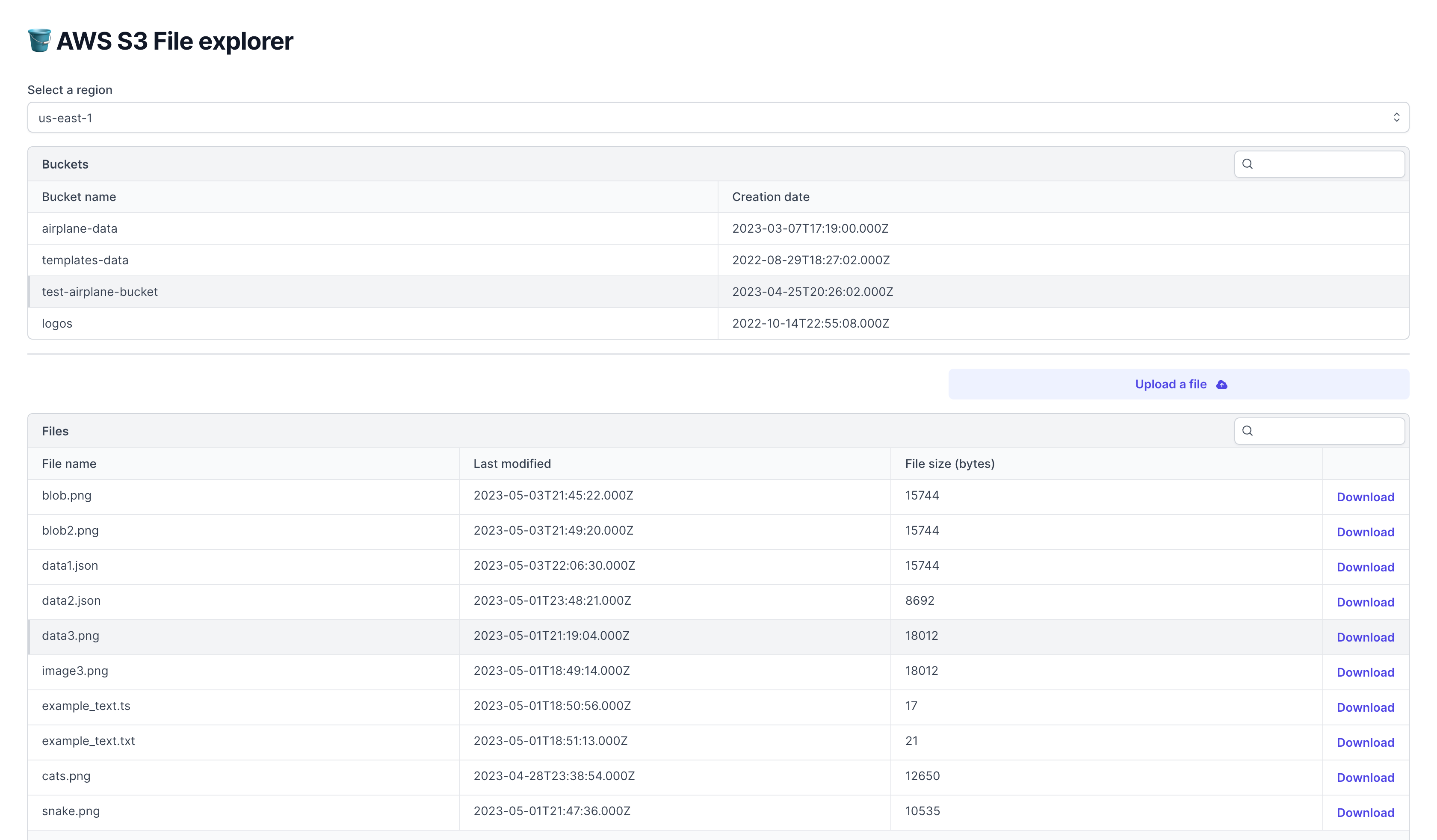Click the file size value 21
The image size is (1437, 840).
pos(911,741)
